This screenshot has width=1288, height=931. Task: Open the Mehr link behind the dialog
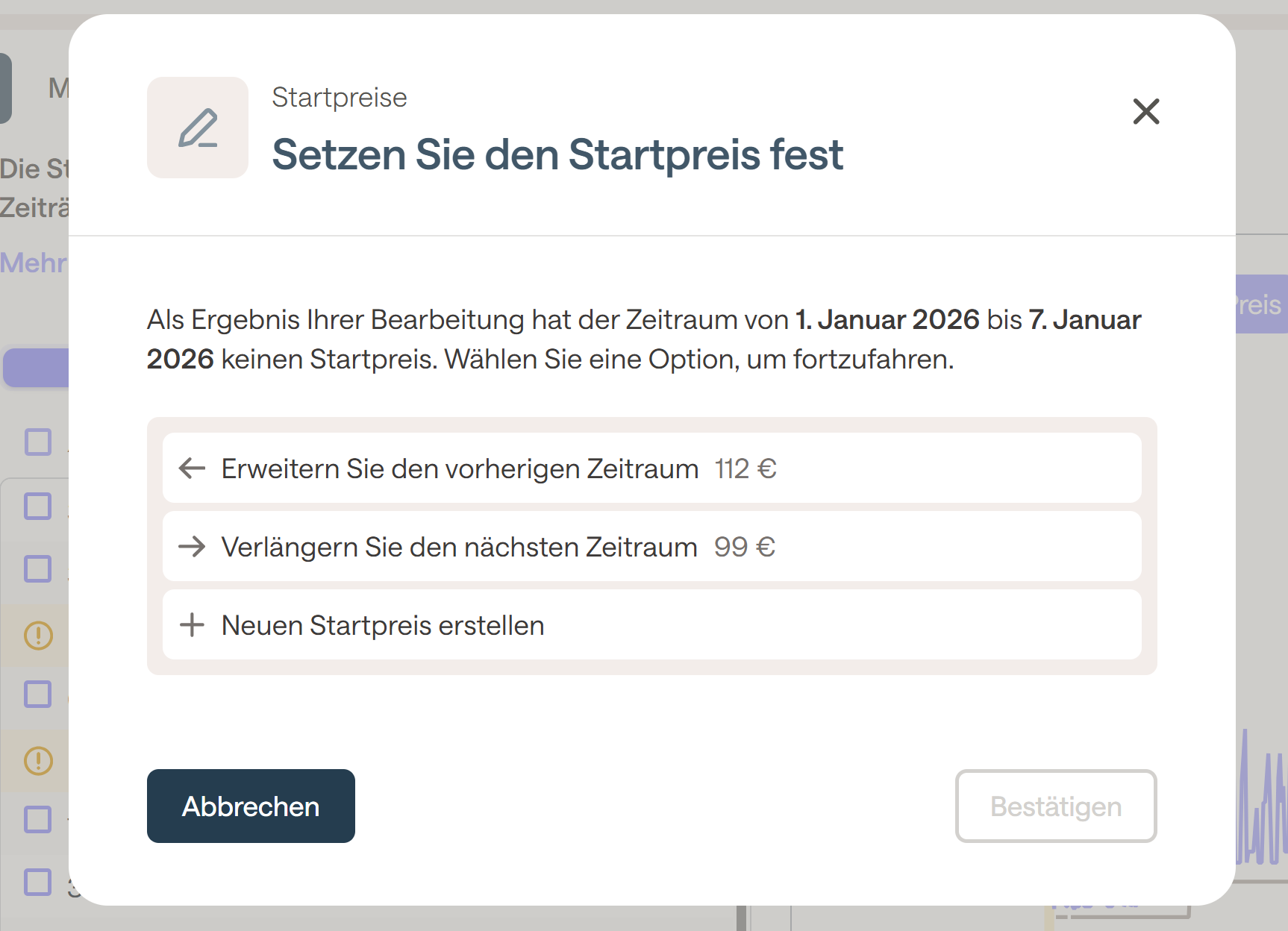pyautogui.click(x=34, y=263)
